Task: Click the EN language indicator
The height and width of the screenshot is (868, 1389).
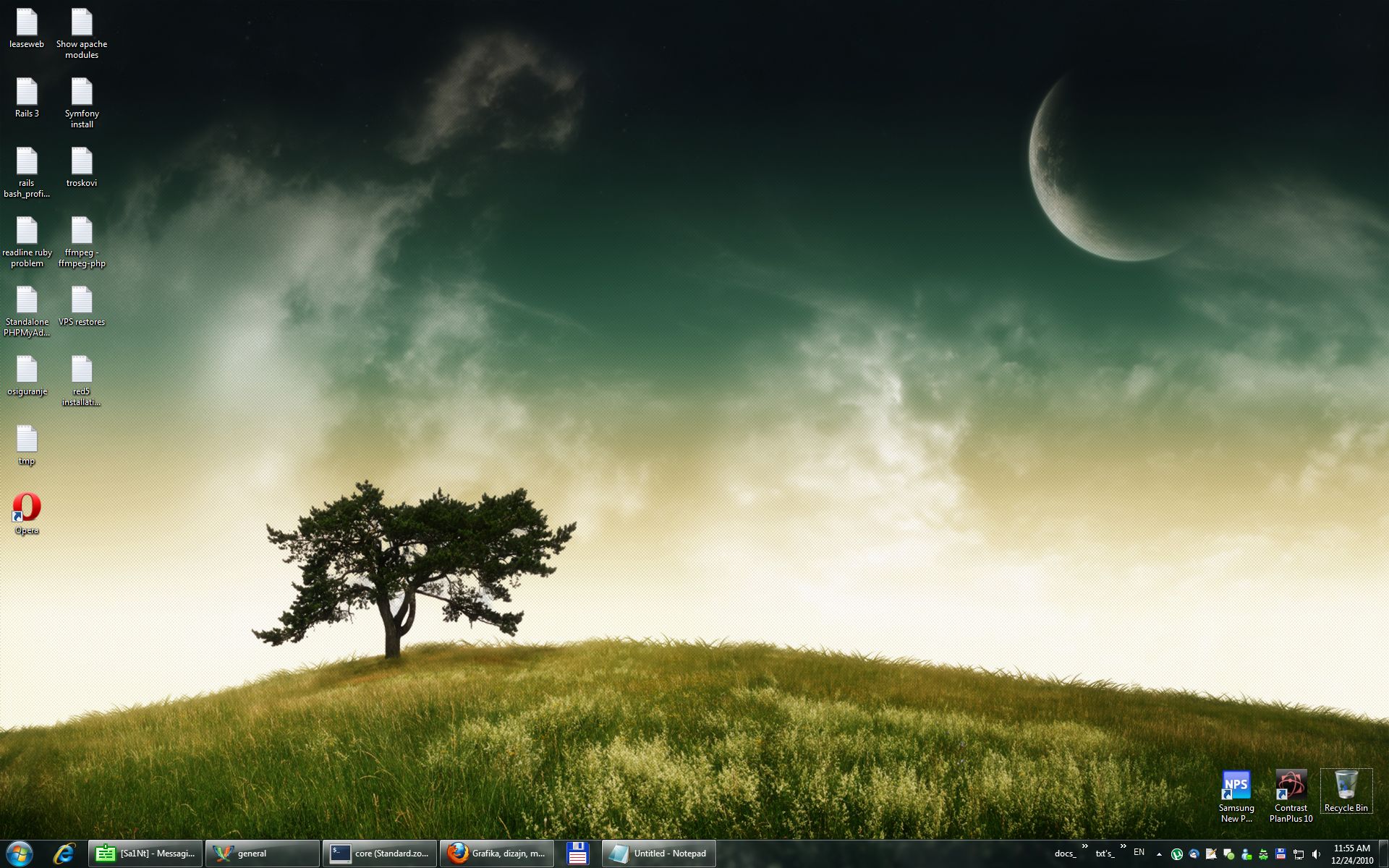Action: (1139, 853)
